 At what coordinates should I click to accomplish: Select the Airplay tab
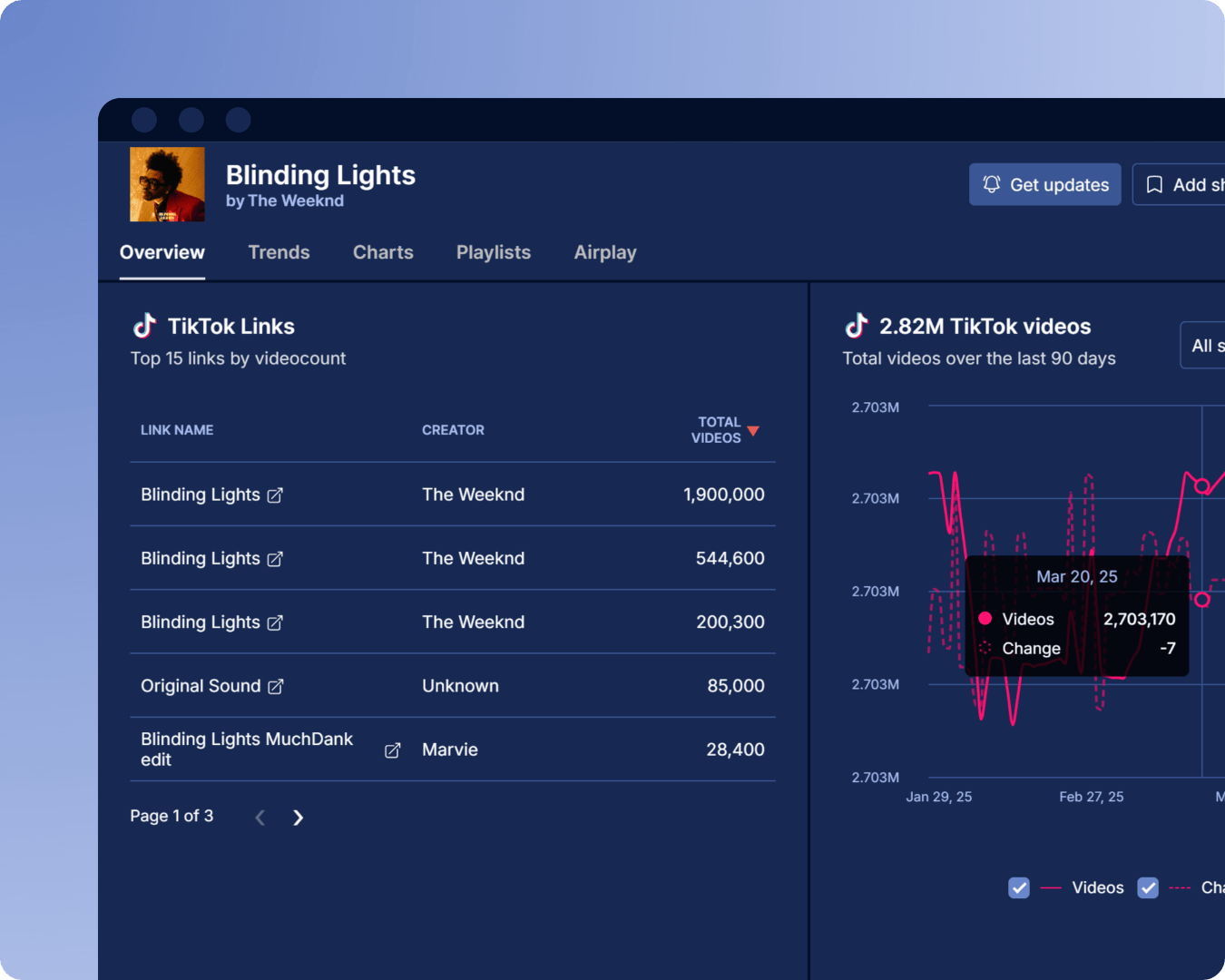pos(605,252)
